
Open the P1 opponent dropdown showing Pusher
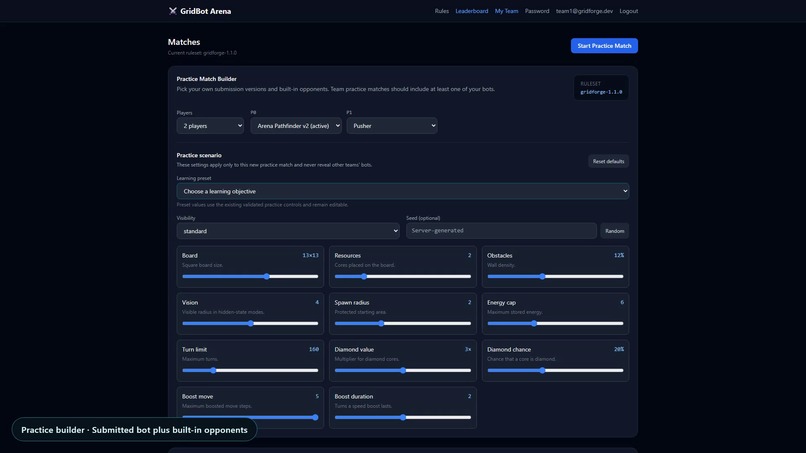pos(392,125)
